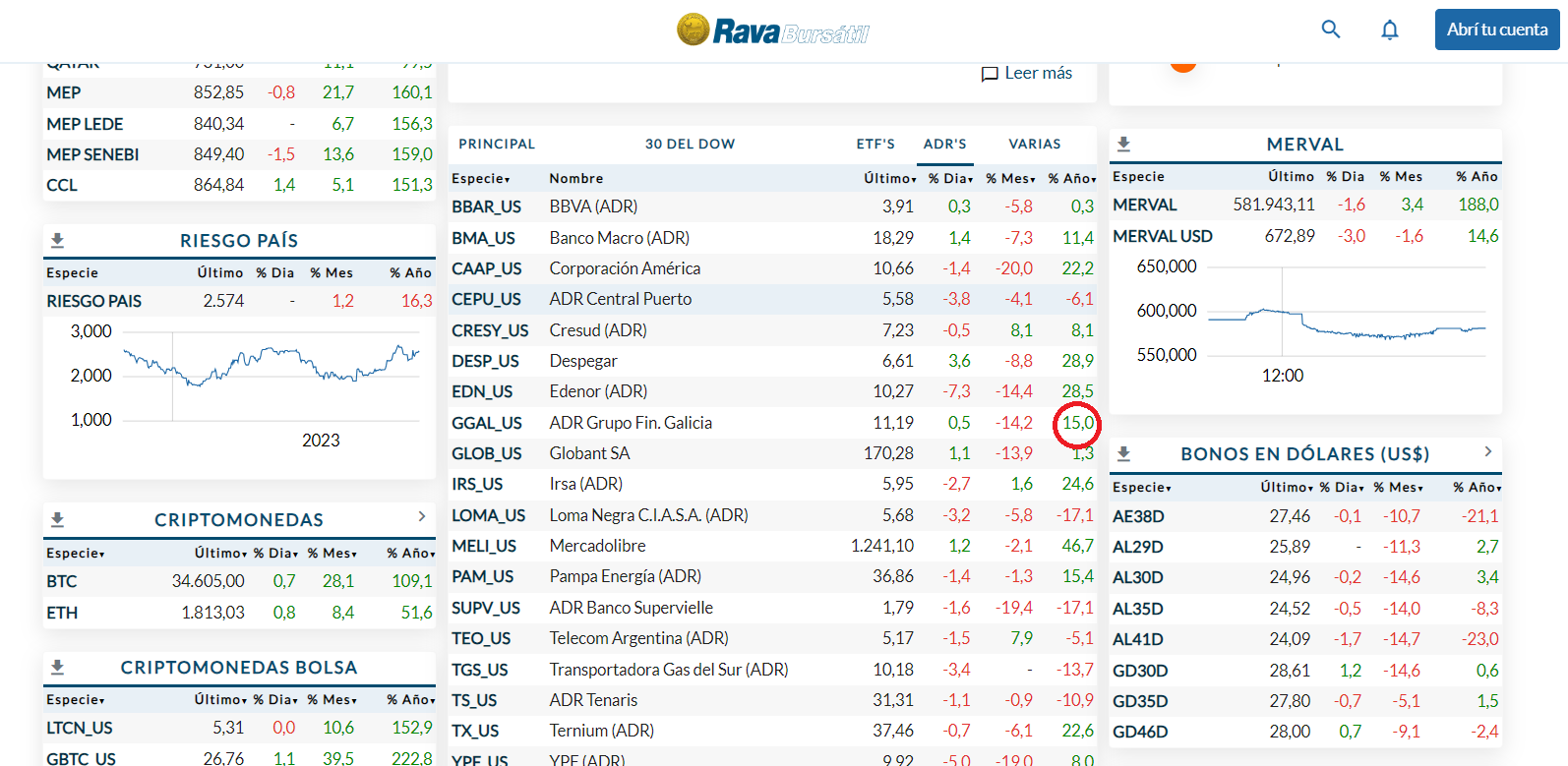
Task: Switch to the ETF'S tab
Action: click(875, 144)
